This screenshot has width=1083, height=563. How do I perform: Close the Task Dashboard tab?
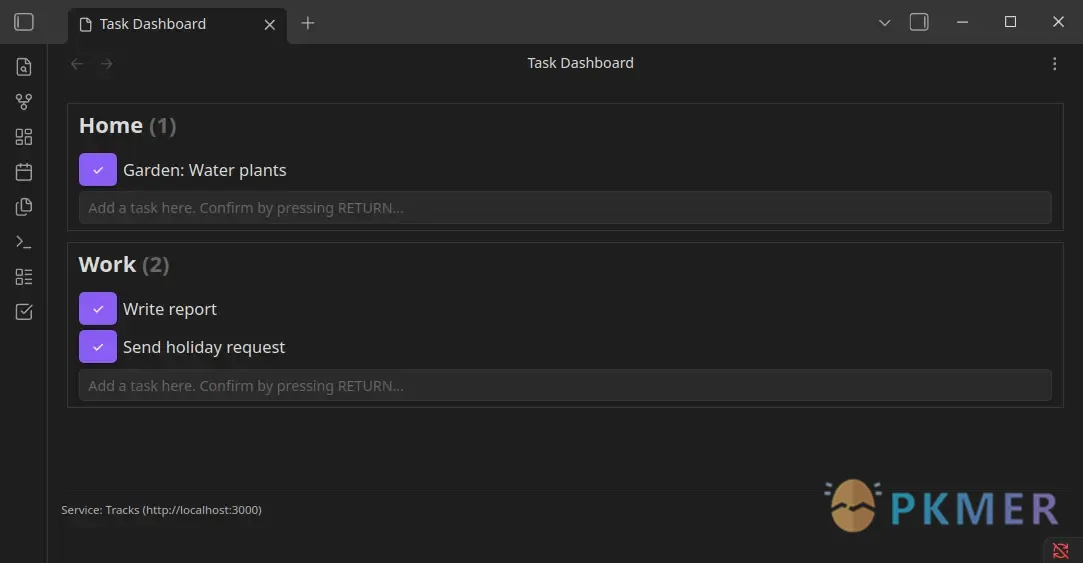[270, 25]
